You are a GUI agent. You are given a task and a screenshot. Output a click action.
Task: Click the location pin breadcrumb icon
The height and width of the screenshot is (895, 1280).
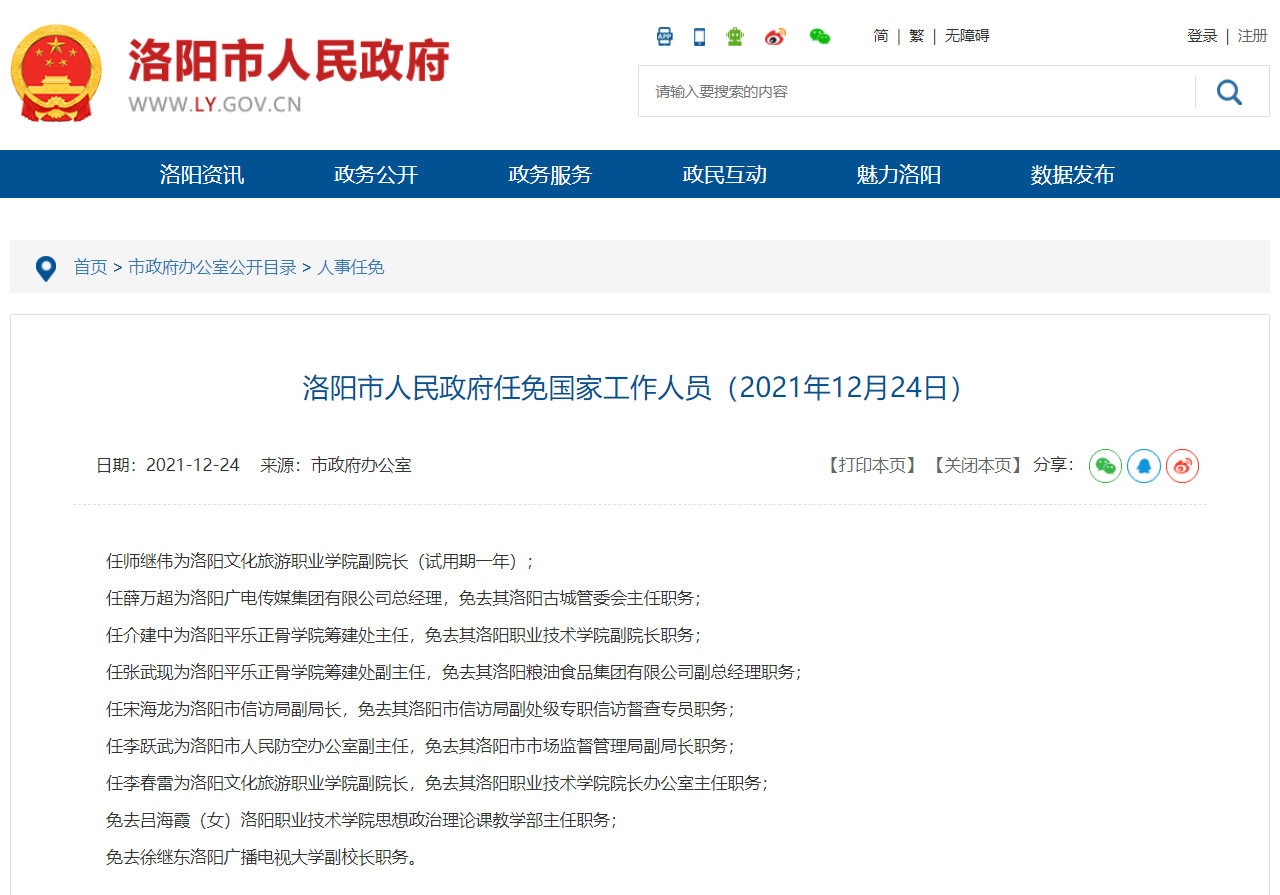[x=46, y=268]
